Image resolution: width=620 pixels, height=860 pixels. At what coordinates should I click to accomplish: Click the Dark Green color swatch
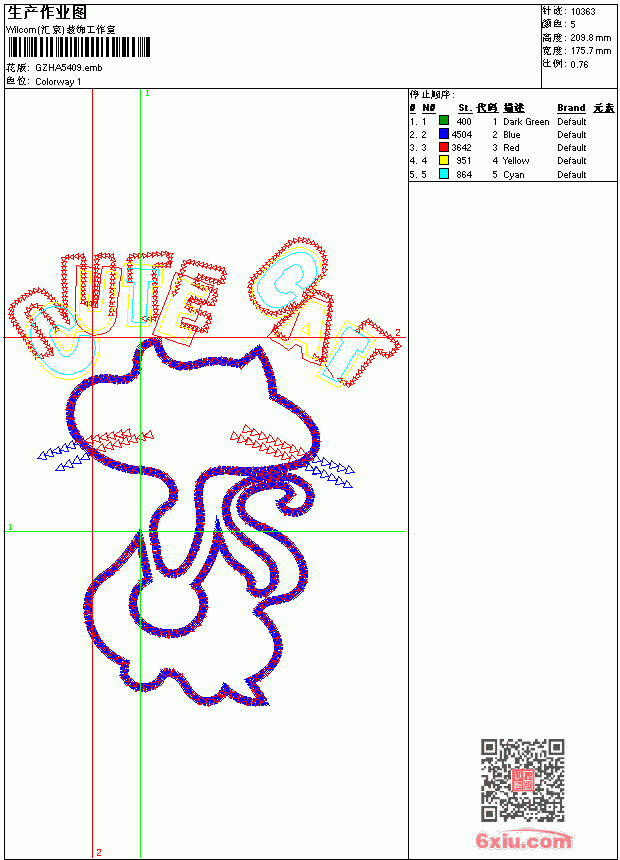coord(444,121)
